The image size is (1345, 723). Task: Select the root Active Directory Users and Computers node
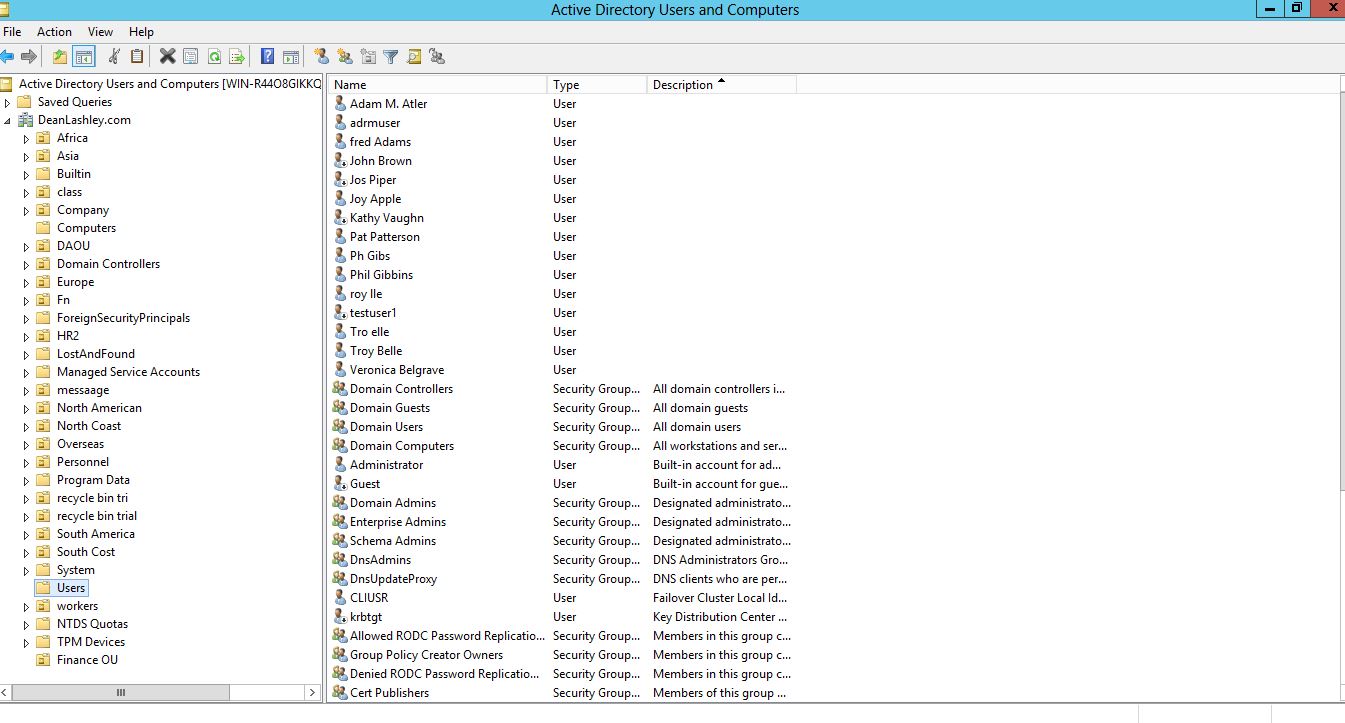tap(170, 84)
